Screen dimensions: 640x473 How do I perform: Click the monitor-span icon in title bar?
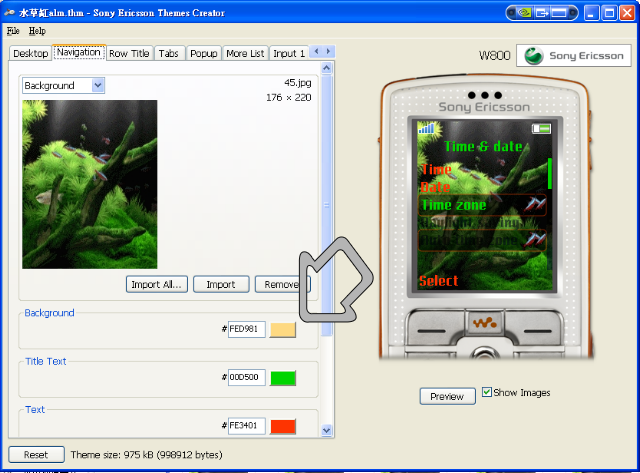(x=559, y=13)
